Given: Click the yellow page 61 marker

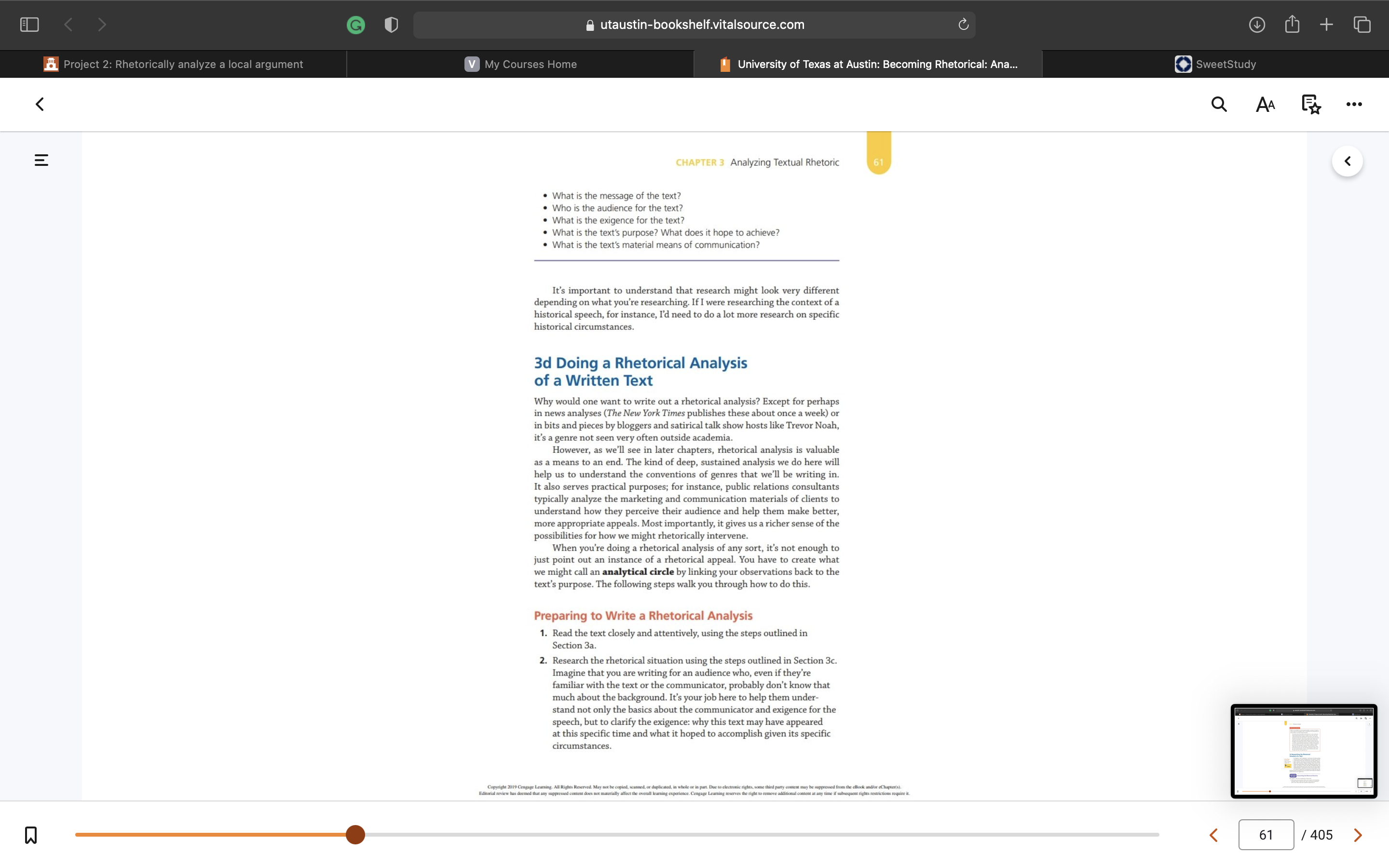Looking at the screenshot, I should pos(878,154).
